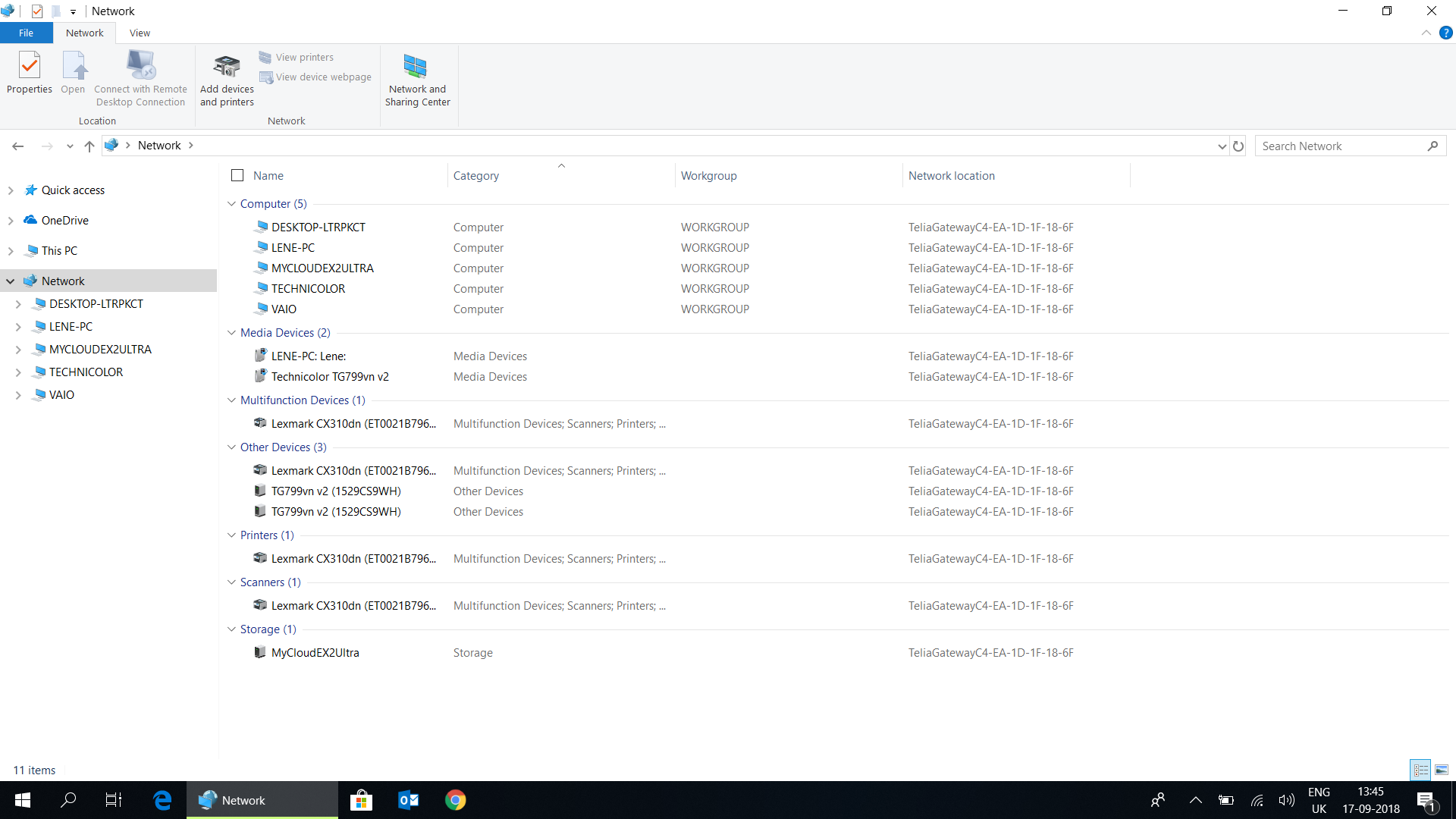Open recent locations dropdown arrow
The width and height of the screenshot is (1456, 819).
point(70,146)
